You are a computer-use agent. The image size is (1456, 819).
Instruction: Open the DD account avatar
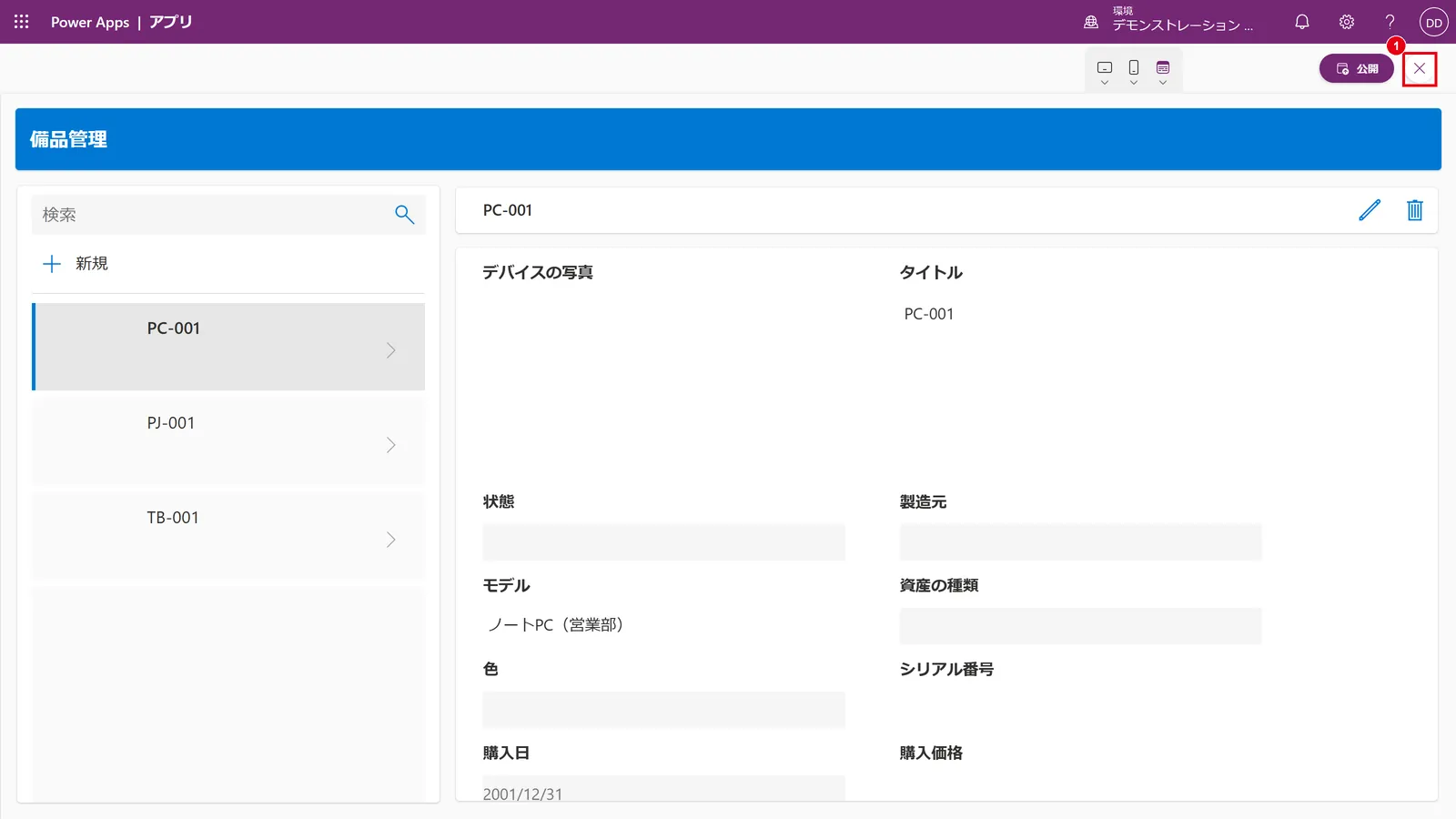[1434, 22]
